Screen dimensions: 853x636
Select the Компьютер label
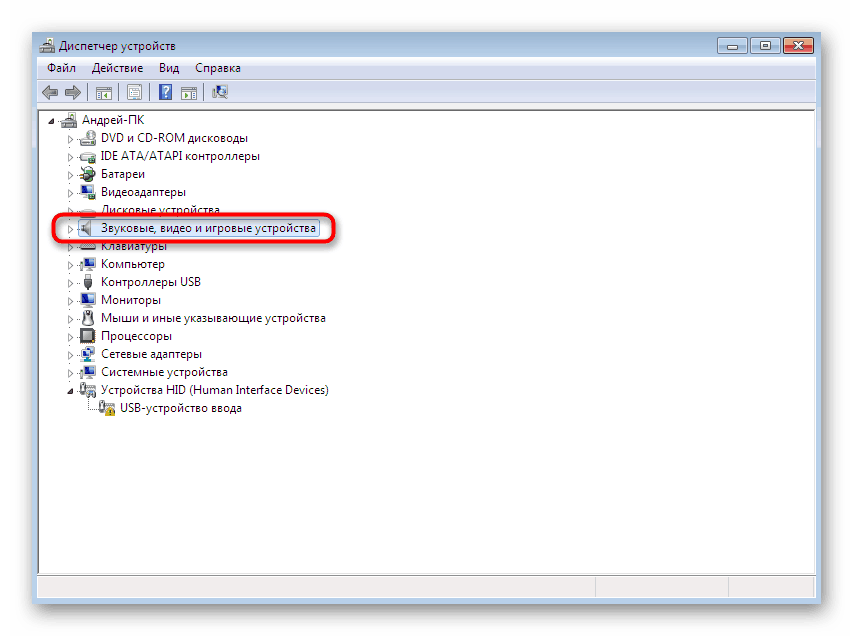[133, 264]
